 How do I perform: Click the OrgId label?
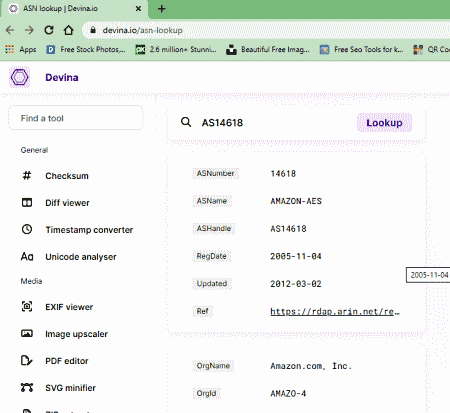[206, 393]
